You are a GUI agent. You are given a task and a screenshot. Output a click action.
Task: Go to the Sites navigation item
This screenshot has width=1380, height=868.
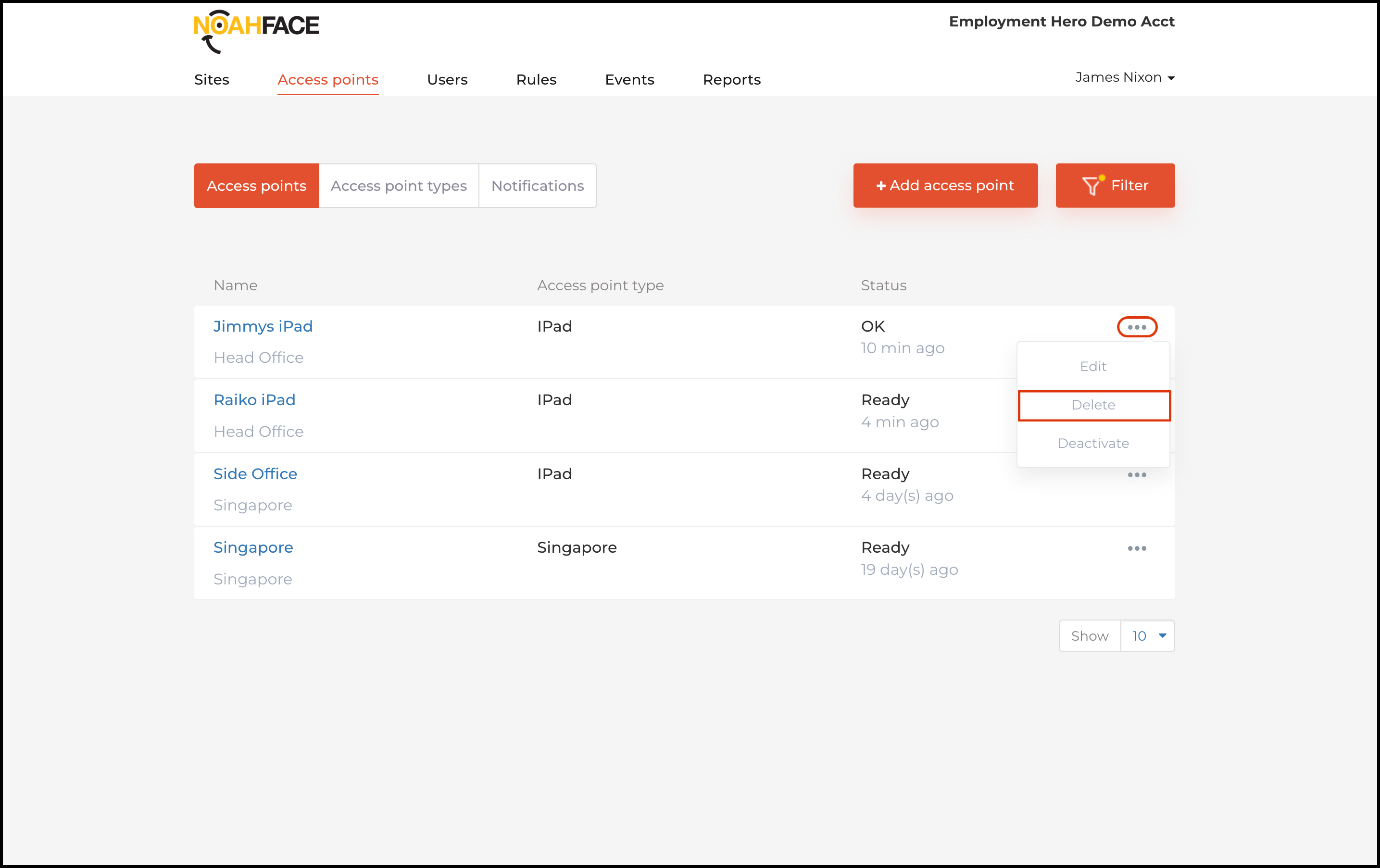click(212, 80)
